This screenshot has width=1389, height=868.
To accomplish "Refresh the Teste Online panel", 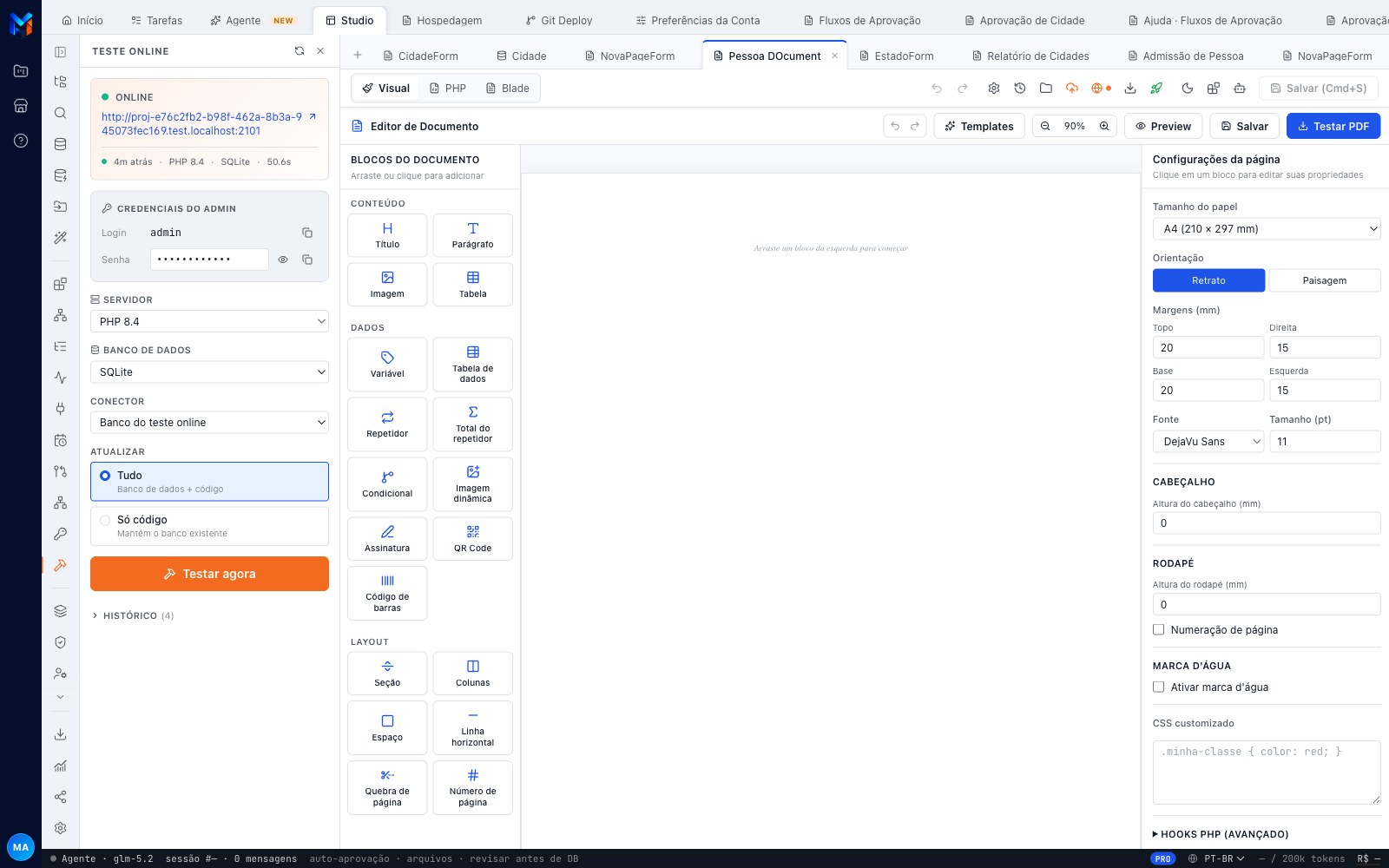I will [x=300, y=51].
